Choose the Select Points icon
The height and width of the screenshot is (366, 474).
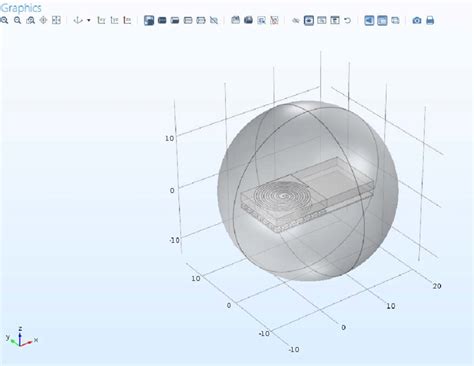tap(201, 20)
